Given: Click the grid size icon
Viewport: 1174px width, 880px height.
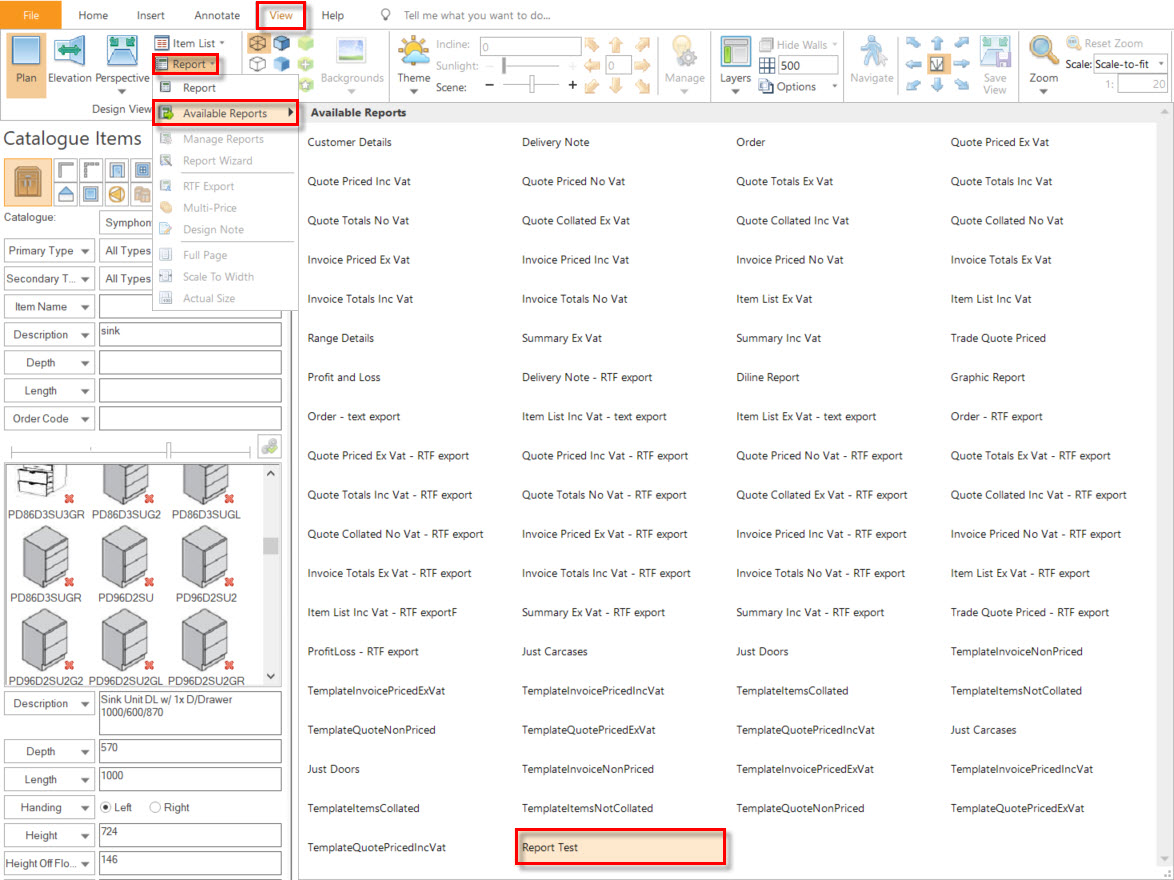Looking at the screenshot, I should 767,65.
